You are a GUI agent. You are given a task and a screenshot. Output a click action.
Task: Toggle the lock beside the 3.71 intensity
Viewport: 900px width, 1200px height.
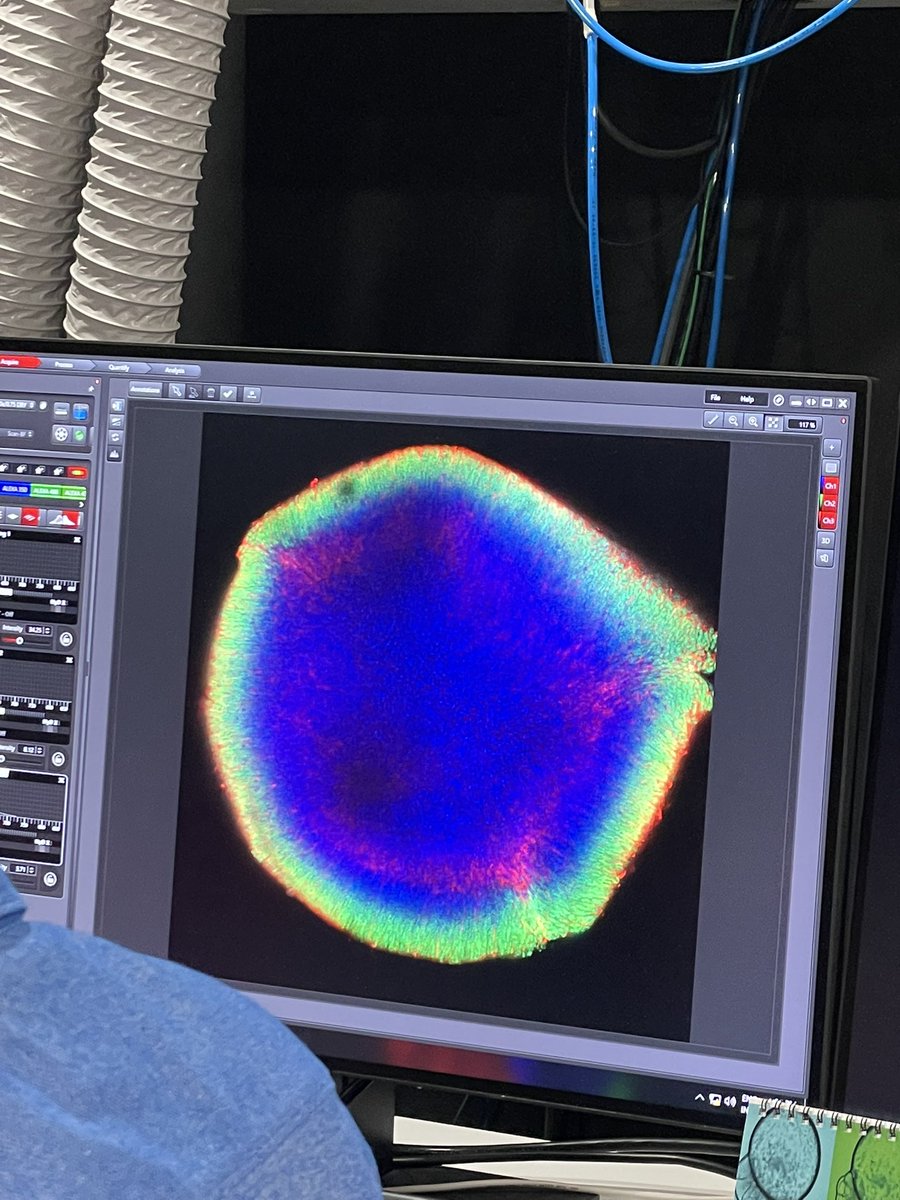point(50,878)
